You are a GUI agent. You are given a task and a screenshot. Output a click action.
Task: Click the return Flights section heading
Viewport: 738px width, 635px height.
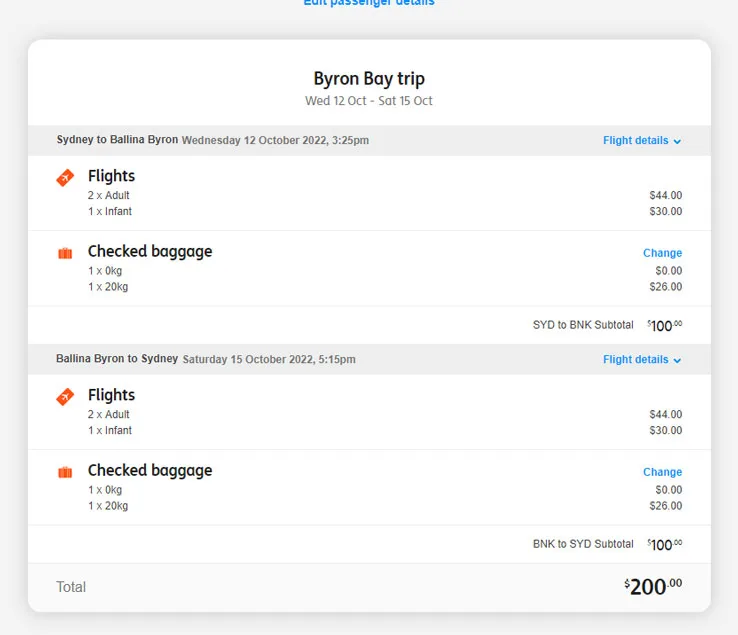[x=111, y=395]
